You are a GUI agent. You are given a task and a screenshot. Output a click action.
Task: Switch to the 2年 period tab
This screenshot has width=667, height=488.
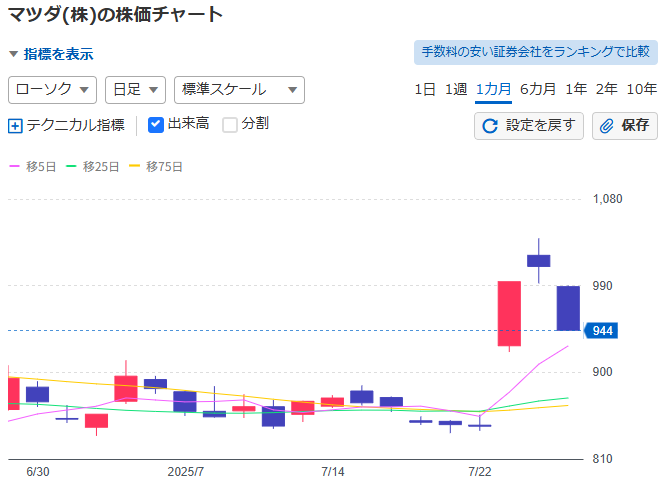tap(607, 89)
